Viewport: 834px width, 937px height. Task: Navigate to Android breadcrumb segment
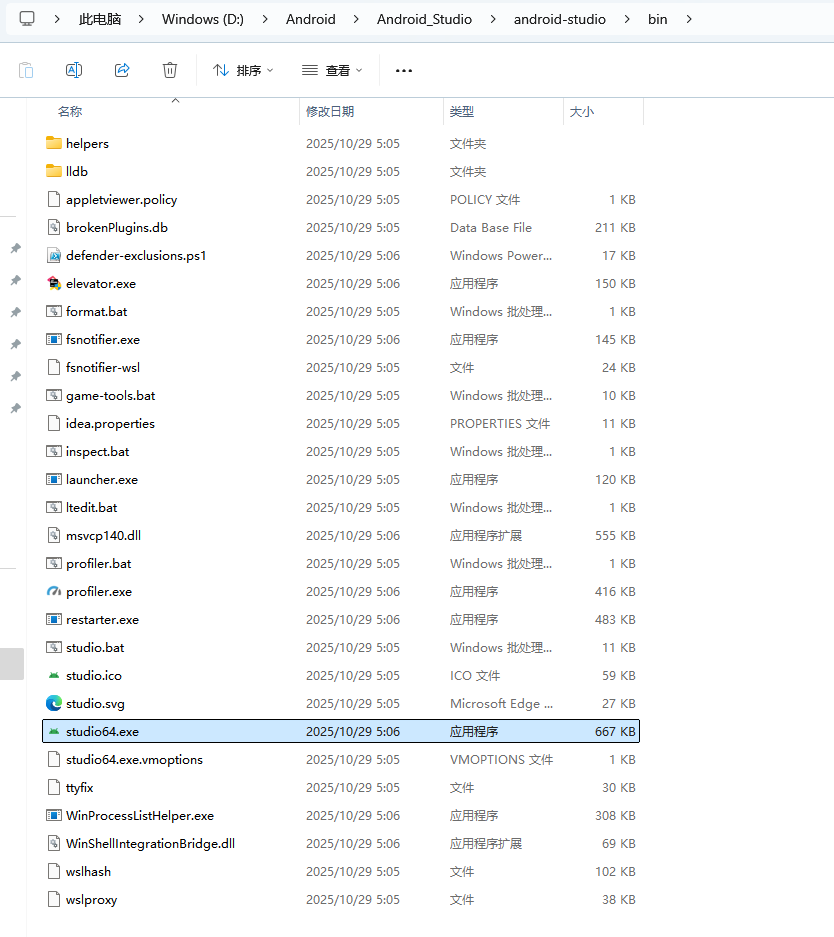click(311, 19)
